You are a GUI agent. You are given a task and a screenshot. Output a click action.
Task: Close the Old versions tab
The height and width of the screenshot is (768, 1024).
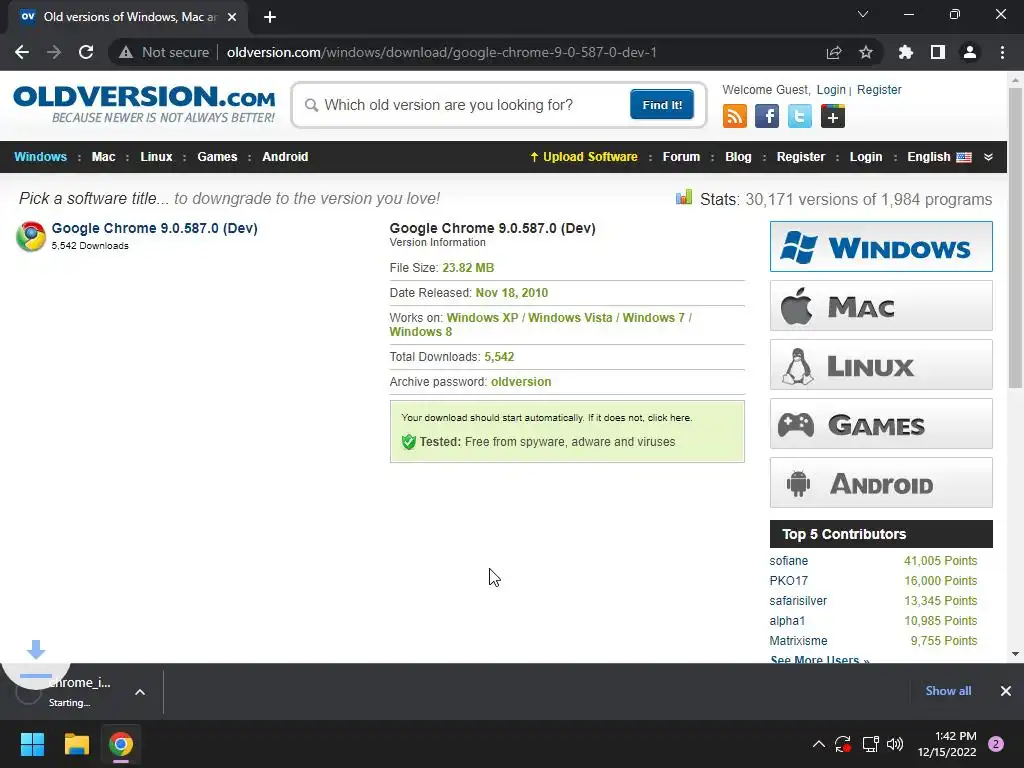click(232, 17)
